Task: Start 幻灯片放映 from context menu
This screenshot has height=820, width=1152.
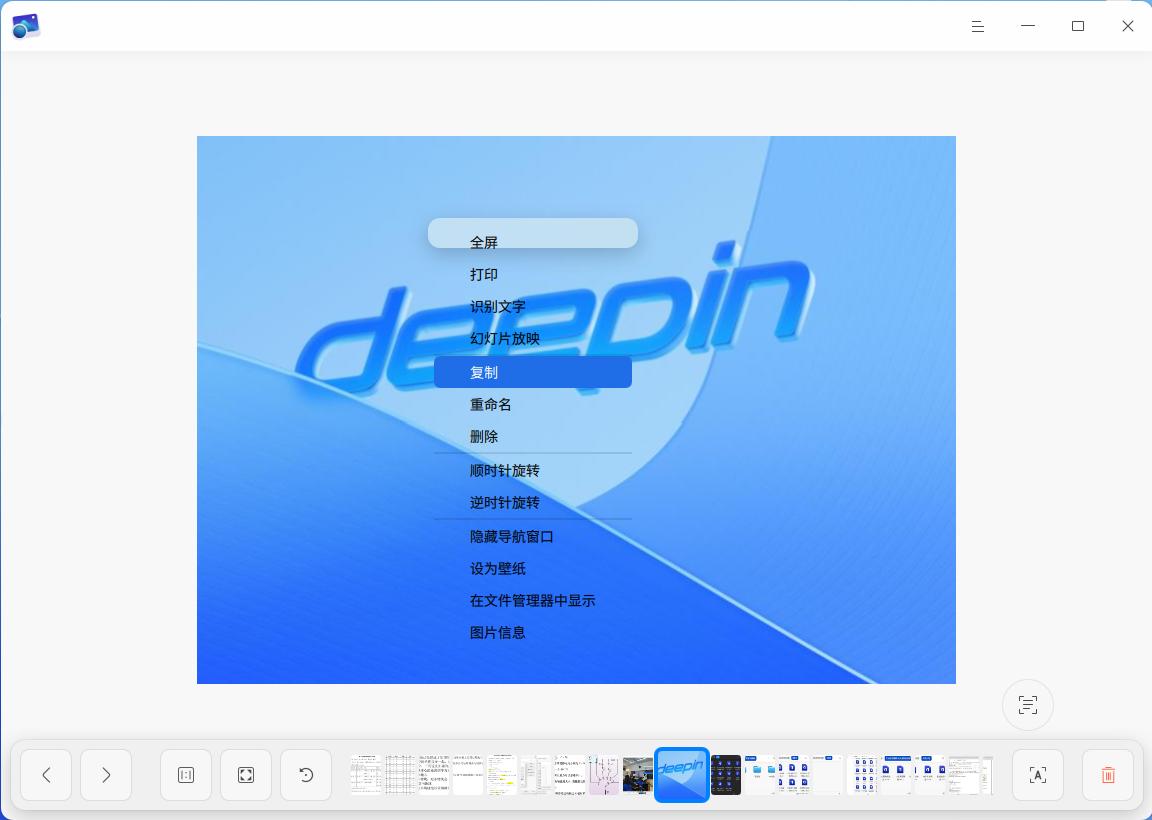Action: click(x=533, y=339)
